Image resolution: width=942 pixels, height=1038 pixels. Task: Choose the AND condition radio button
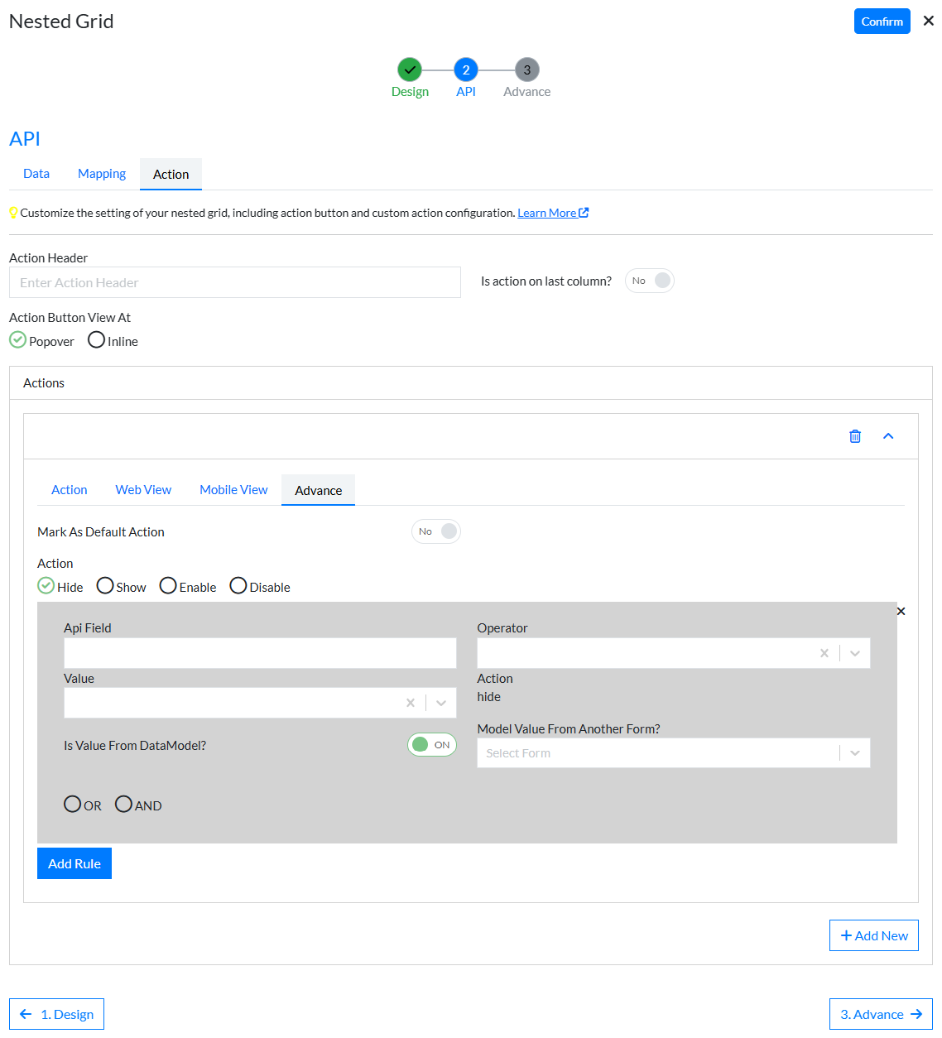124,804
